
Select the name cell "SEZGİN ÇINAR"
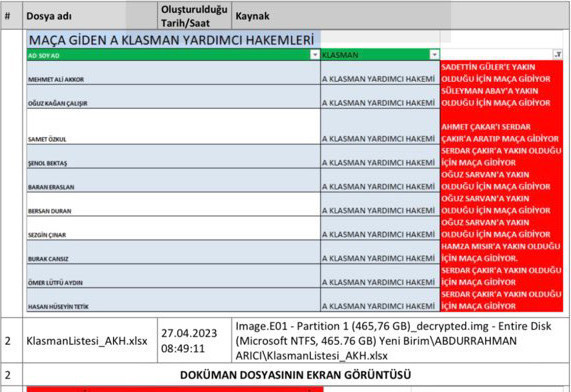[x=173, y=228]
